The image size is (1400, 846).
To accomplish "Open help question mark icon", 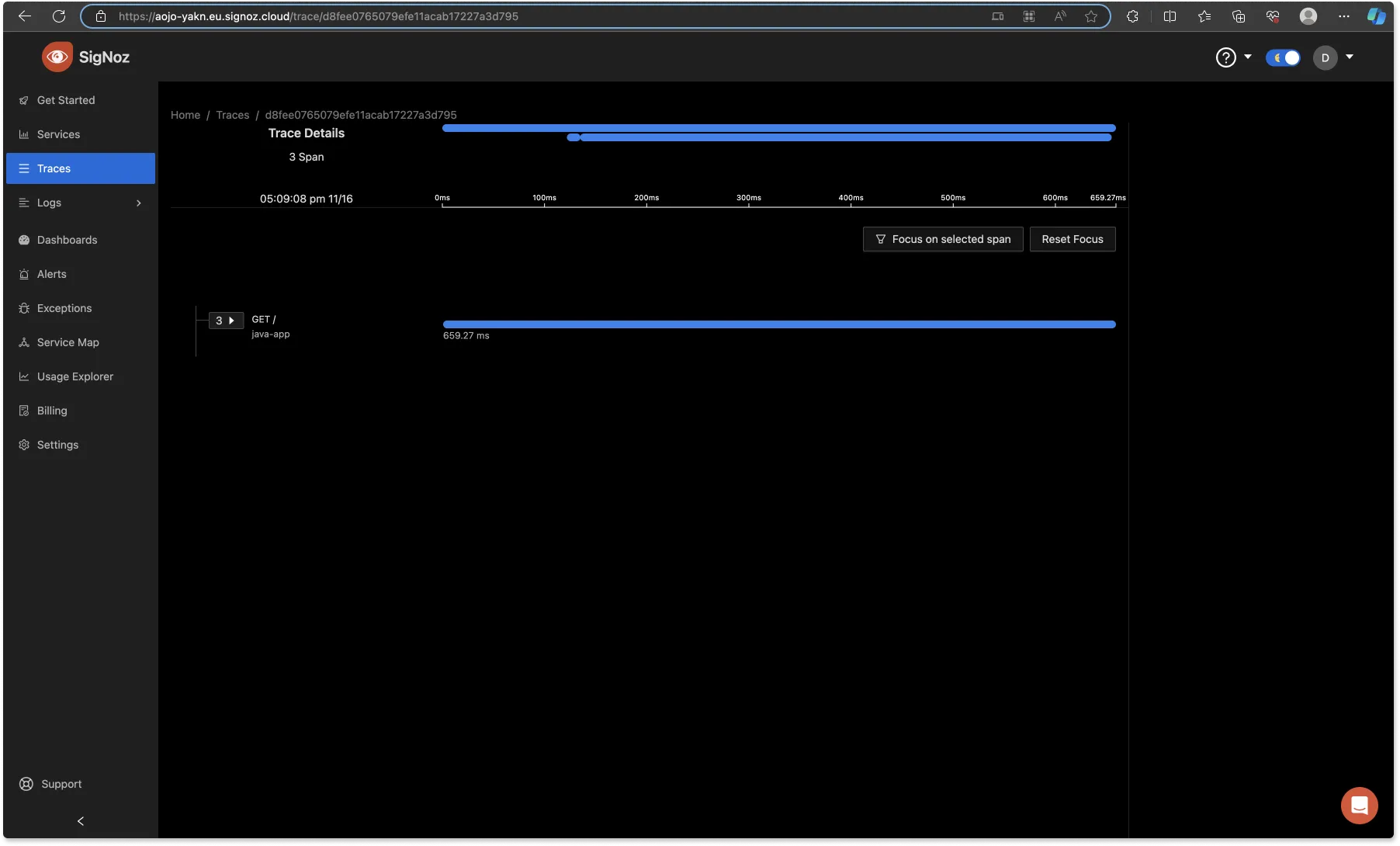I will click(x=1225, y=57).
